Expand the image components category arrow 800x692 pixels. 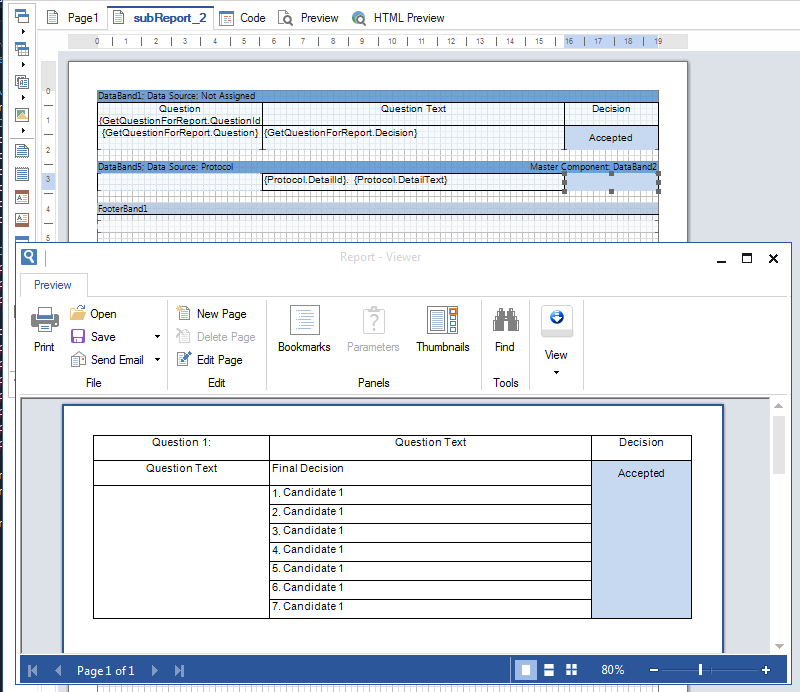(x=23, y=131)
